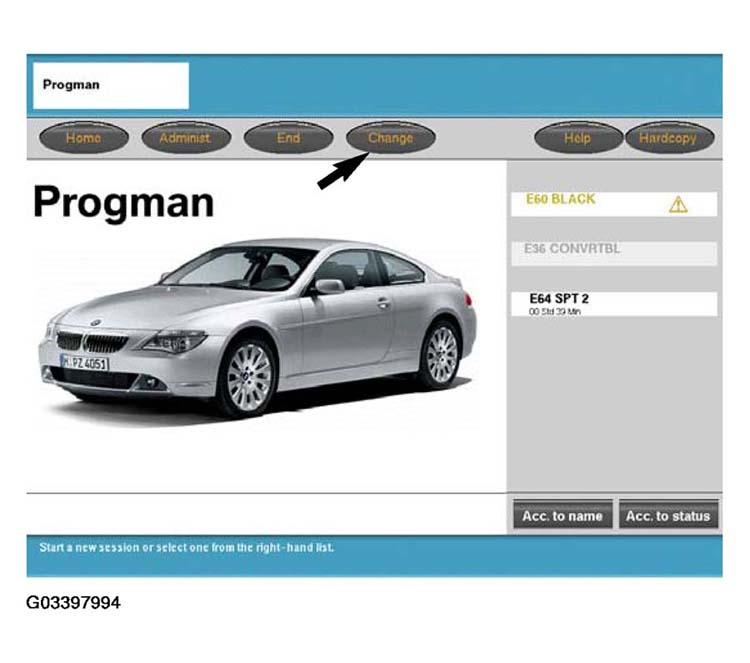Click the Change button
This screenshot has width=750, height=663.
[x=390, y=138]
